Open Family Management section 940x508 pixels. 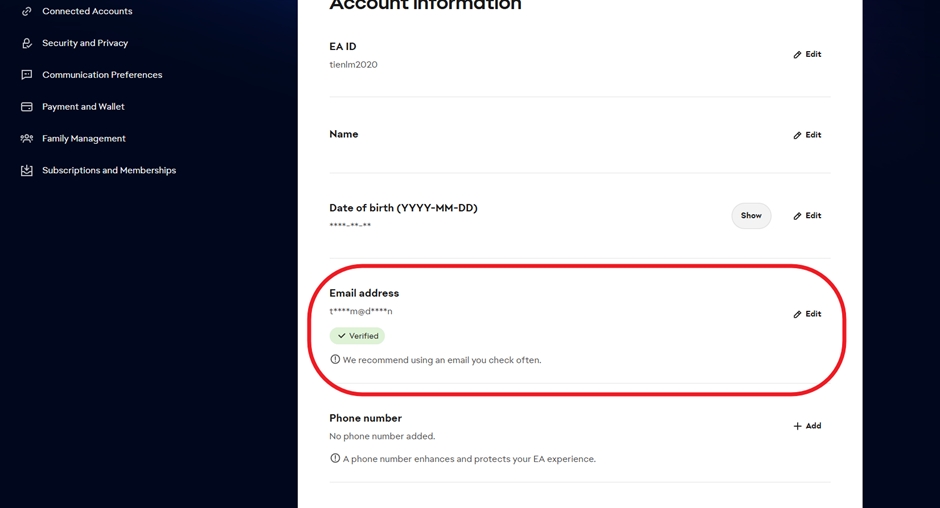click(x=84, y=139)
